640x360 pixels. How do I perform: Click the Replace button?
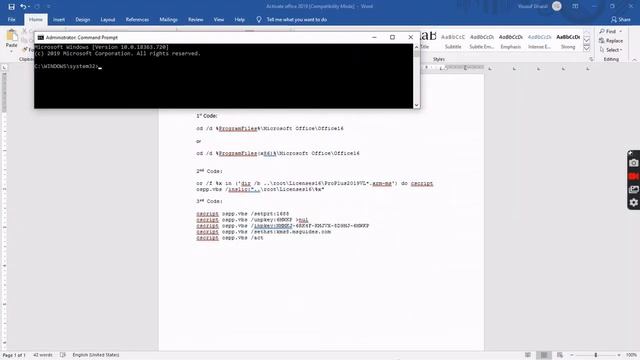click(611, 41)
